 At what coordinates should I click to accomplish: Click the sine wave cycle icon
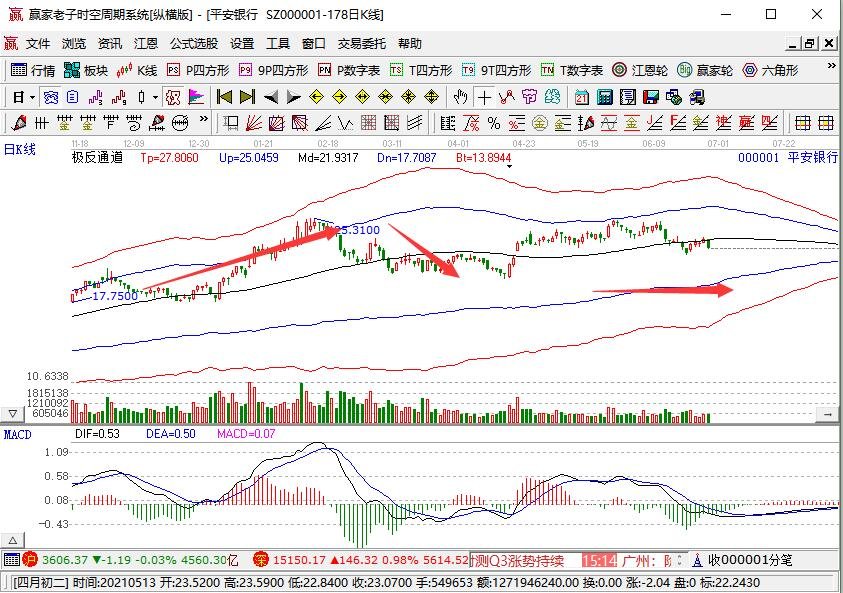609,123
